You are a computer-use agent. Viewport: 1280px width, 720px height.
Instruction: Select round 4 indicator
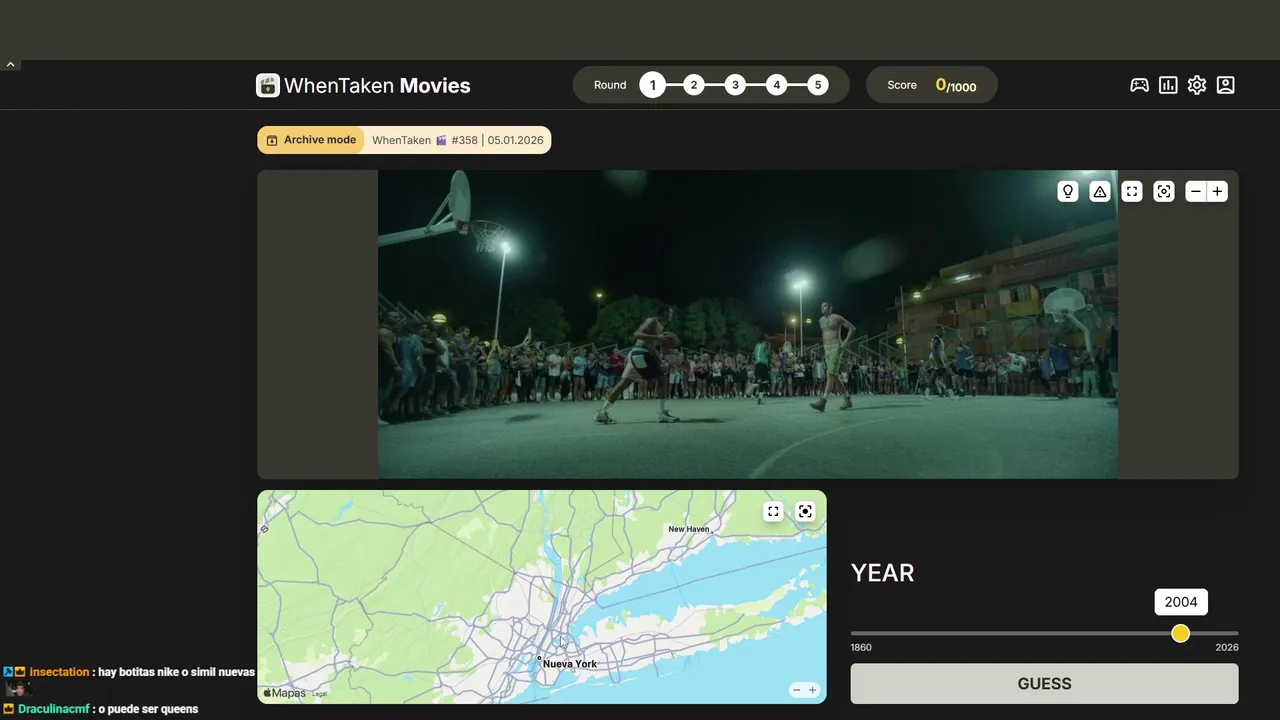click(777, 85)
